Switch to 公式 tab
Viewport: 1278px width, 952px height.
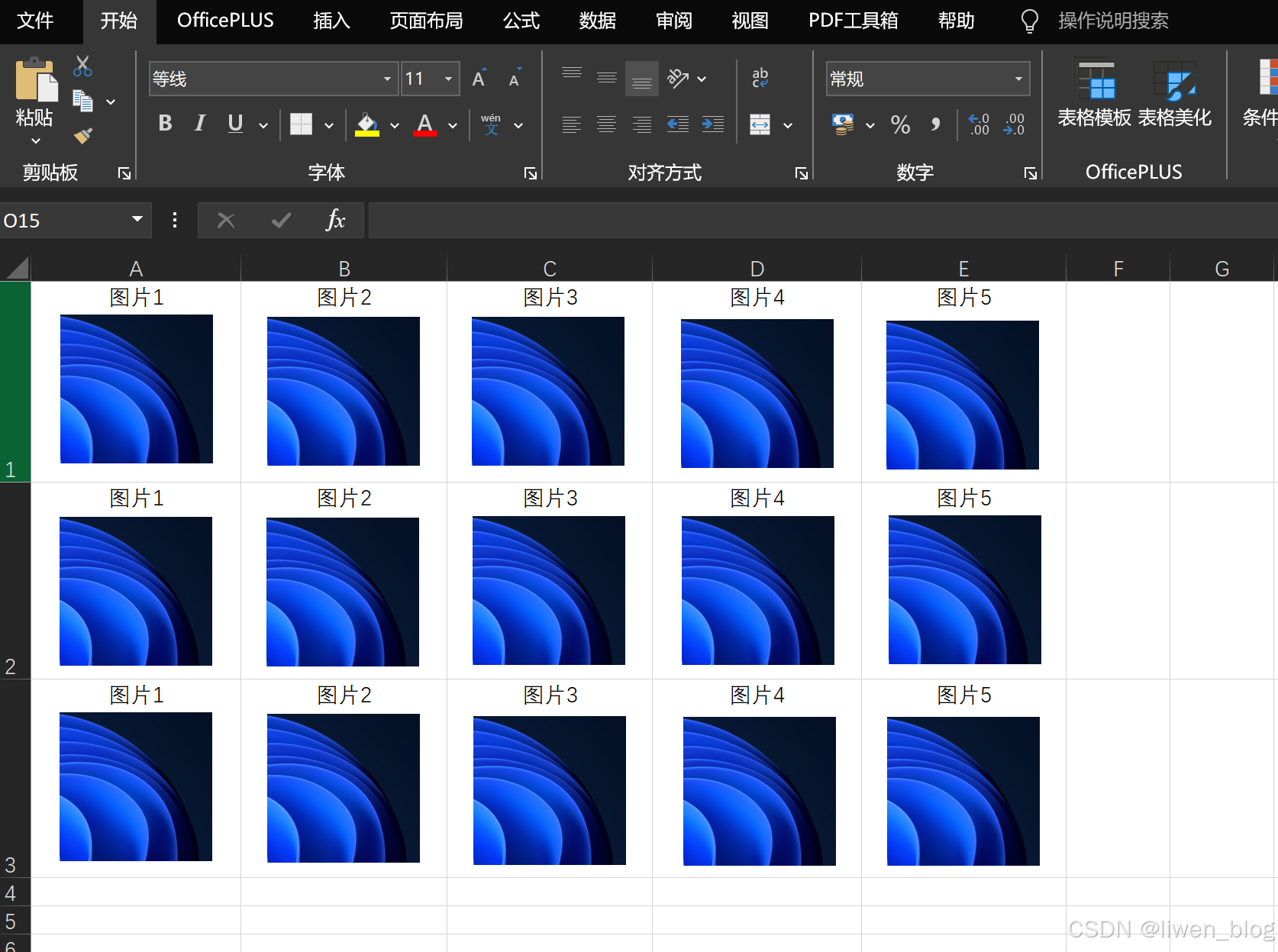pyautogui.click(x=521, y=21)
